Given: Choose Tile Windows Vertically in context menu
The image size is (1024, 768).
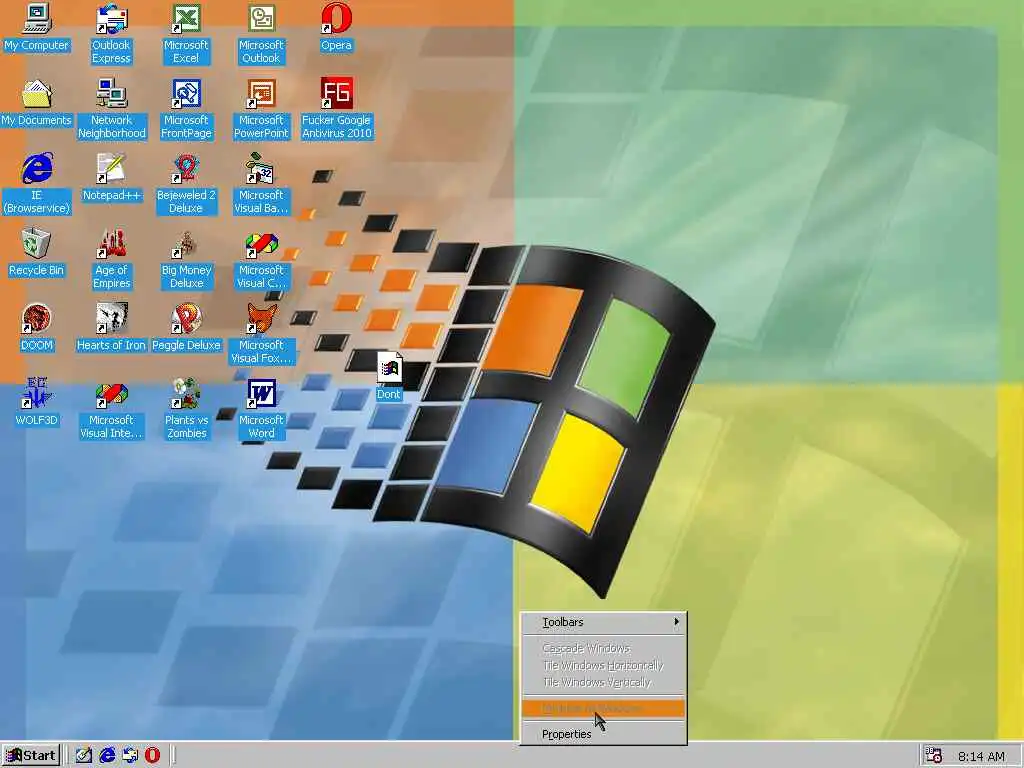Looking at the screenshot, I should pyautogui.click(x=603, y=682).
